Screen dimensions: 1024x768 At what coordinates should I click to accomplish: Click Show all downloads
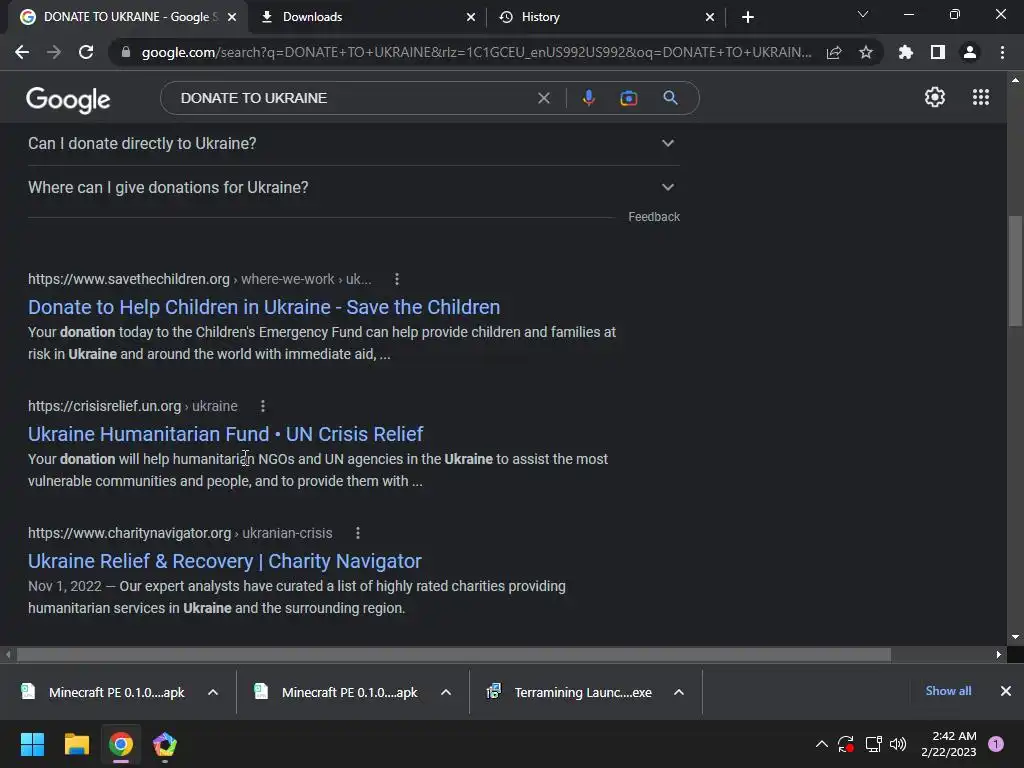(948, 691)
